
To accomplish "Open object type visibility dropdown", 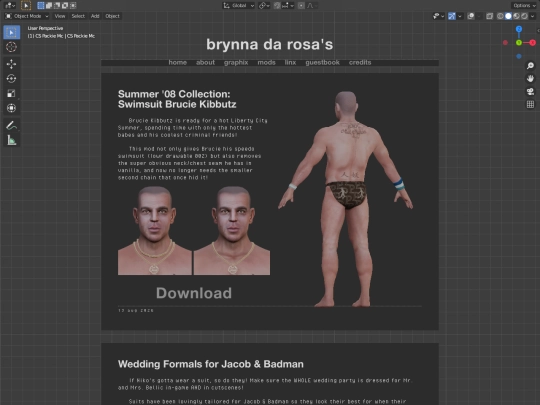I will [x=438, y=16].
